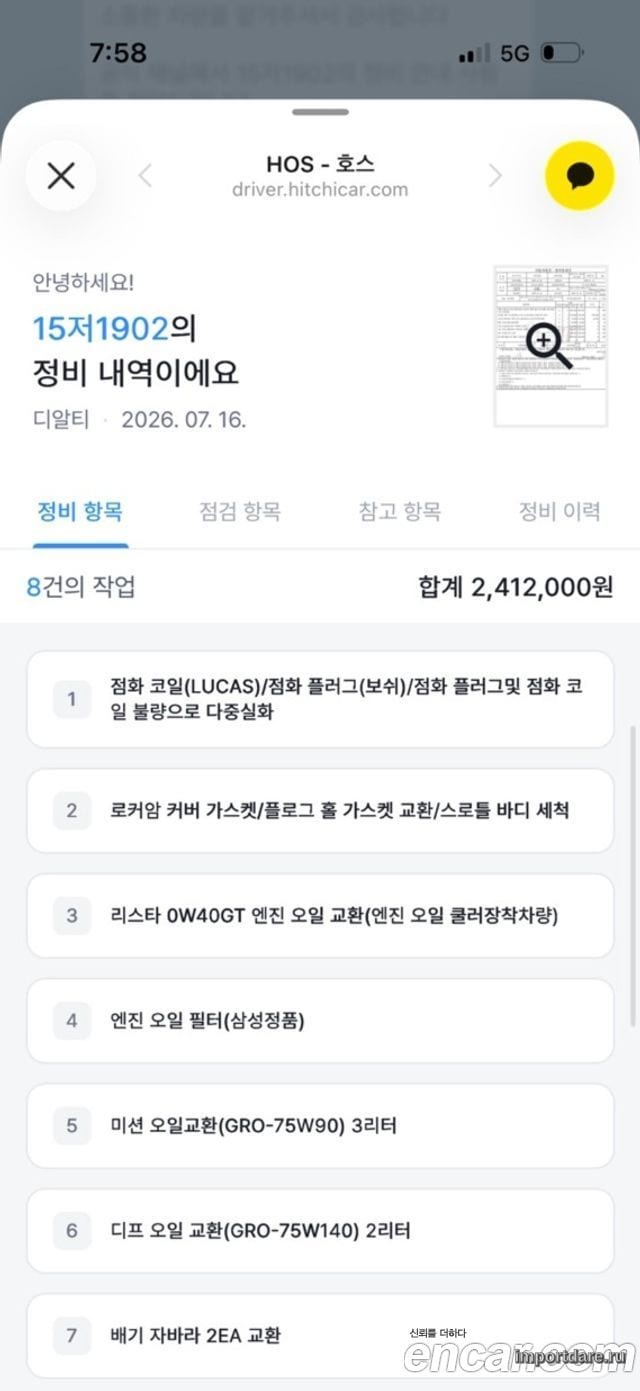Go back using the left chevron arrow

tap(146, 176)
